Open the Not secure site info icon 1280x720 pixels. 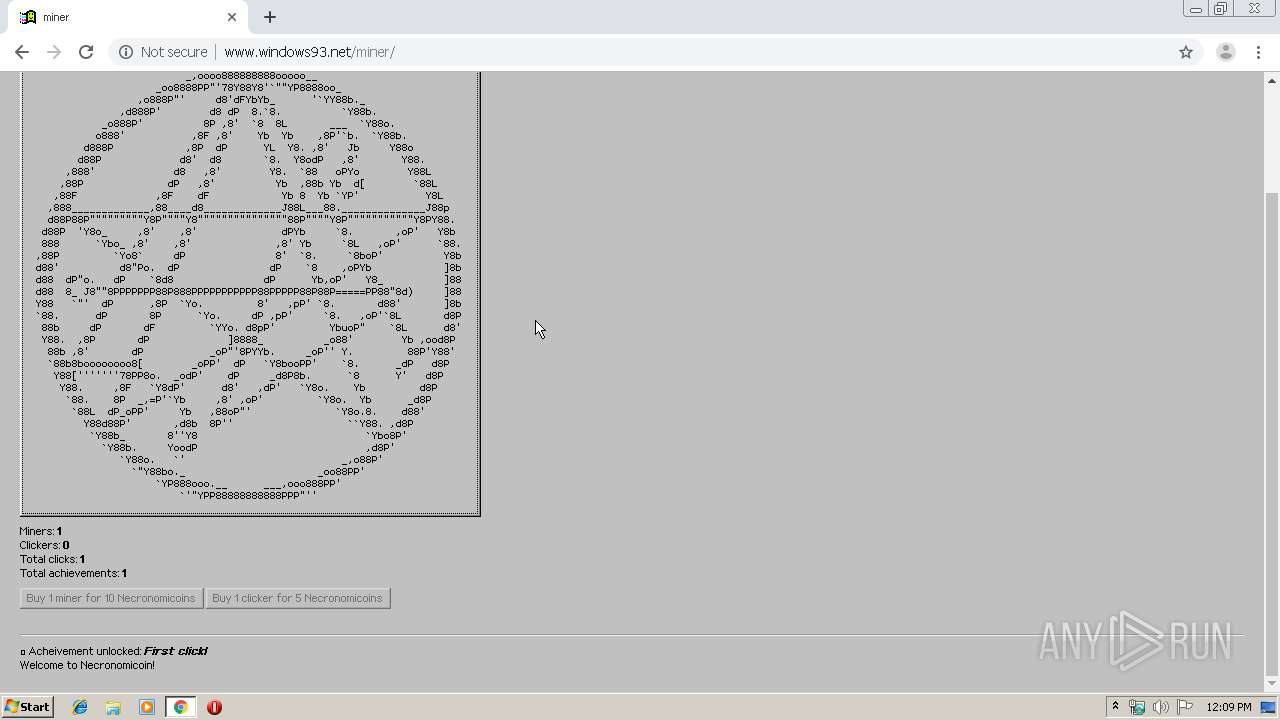[x=126, y=52]
